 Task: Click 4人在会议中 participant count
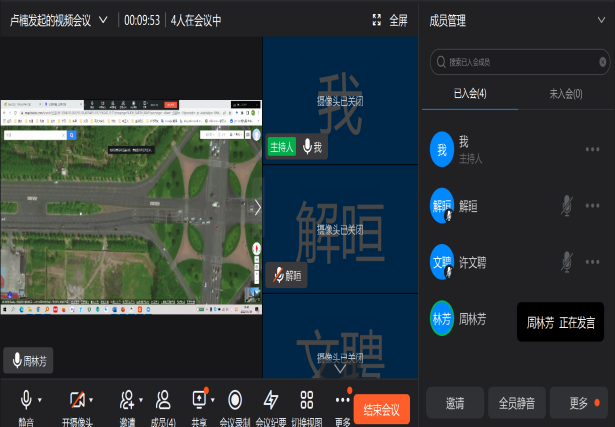tap(196, 20)
